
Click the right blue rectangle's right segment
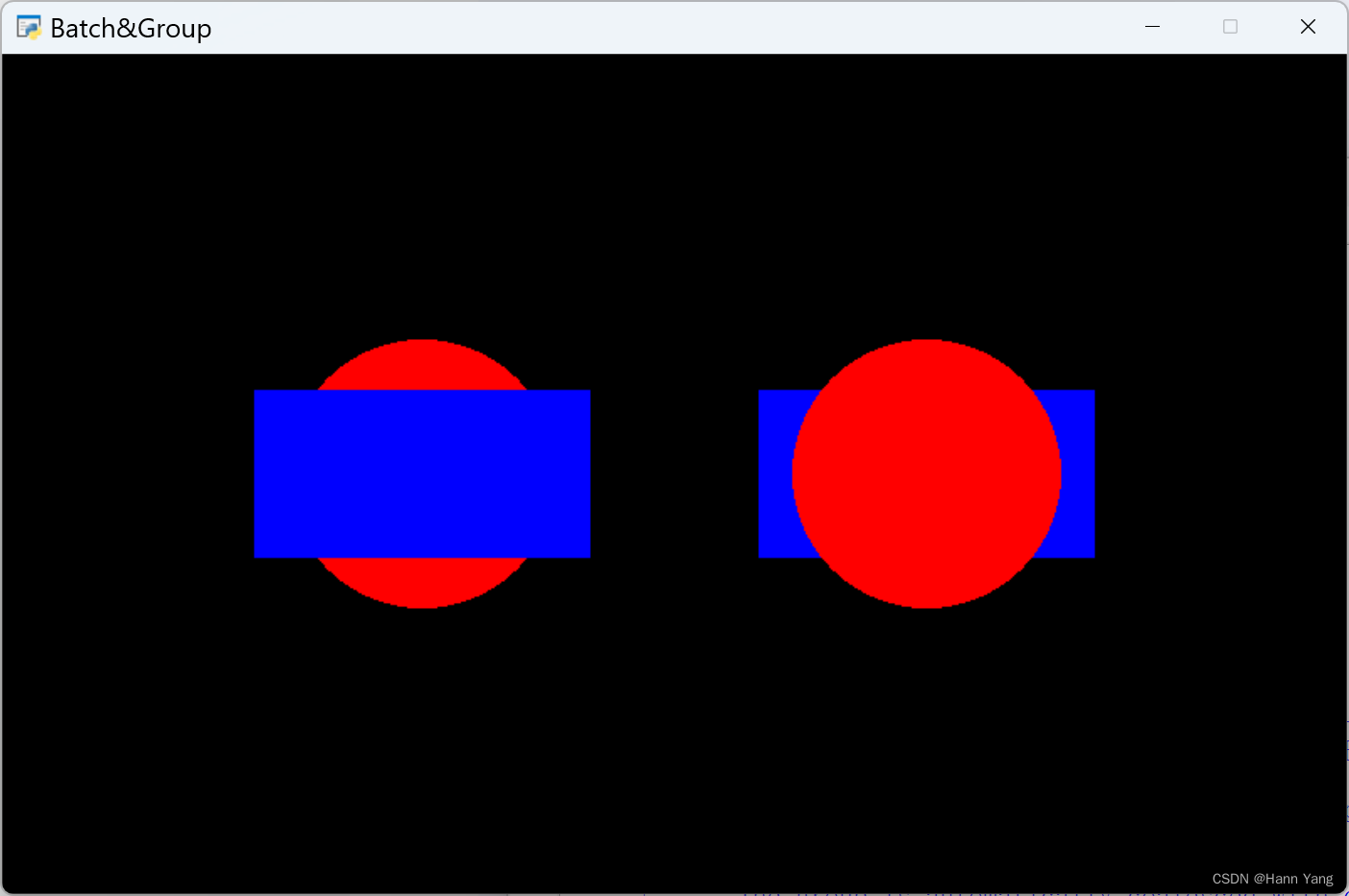(x=1076, y=472)
